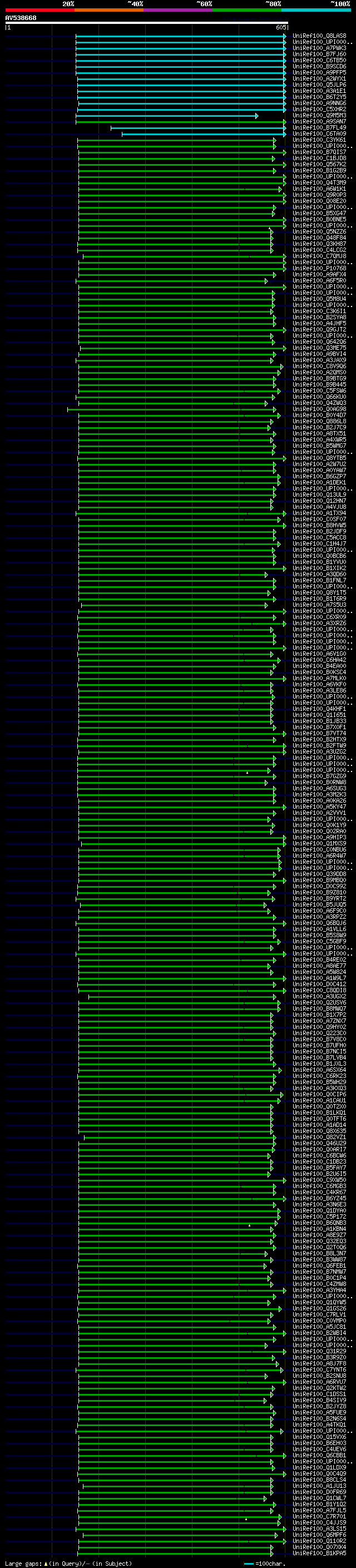
Task: Open hit UniRef100_C4LCG2
Action: point(319,250)
